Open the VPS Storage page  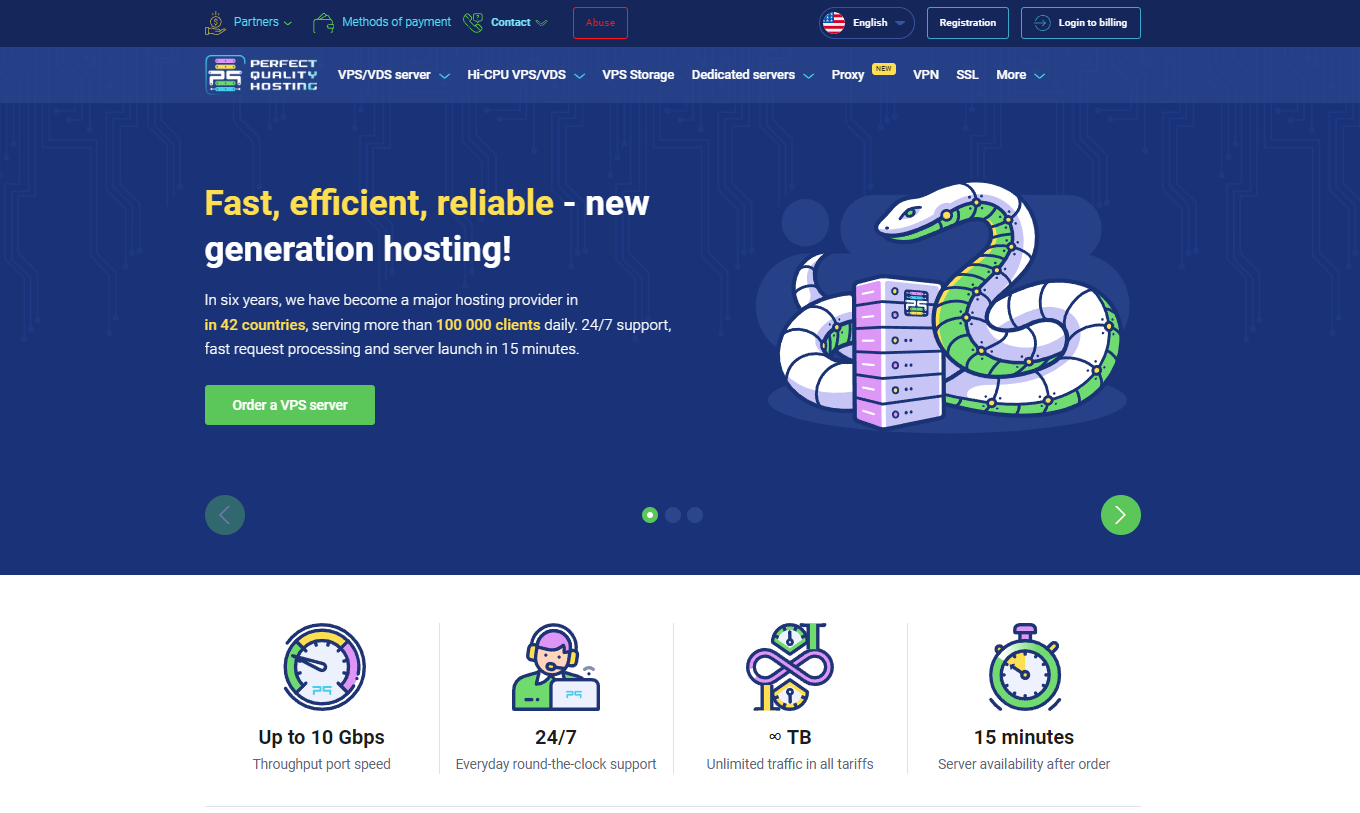pyautogui.click(x=638, y=75)
